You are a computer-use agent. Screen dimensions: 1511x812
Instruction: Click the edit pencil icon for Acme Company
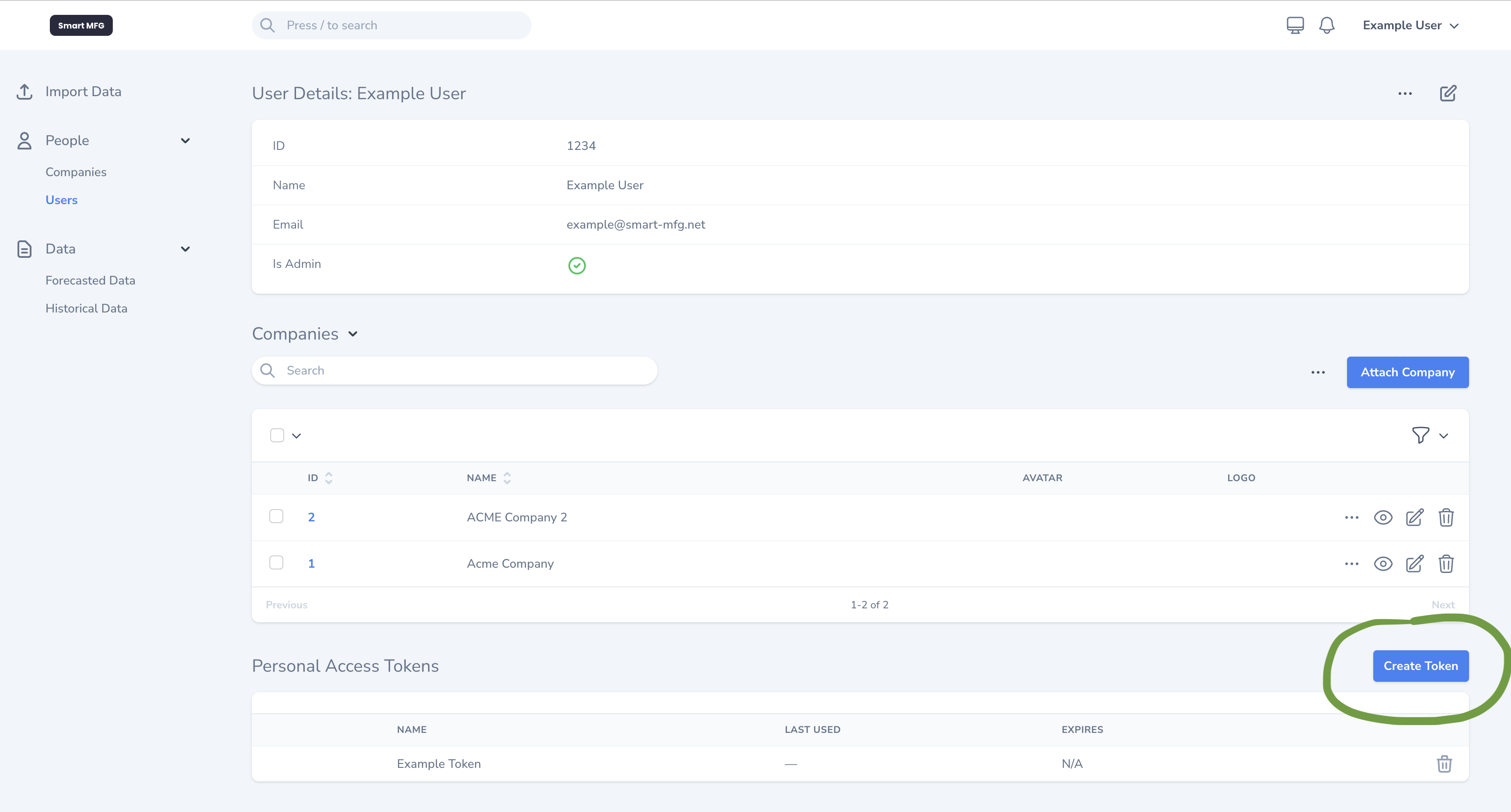(1414, 563)
